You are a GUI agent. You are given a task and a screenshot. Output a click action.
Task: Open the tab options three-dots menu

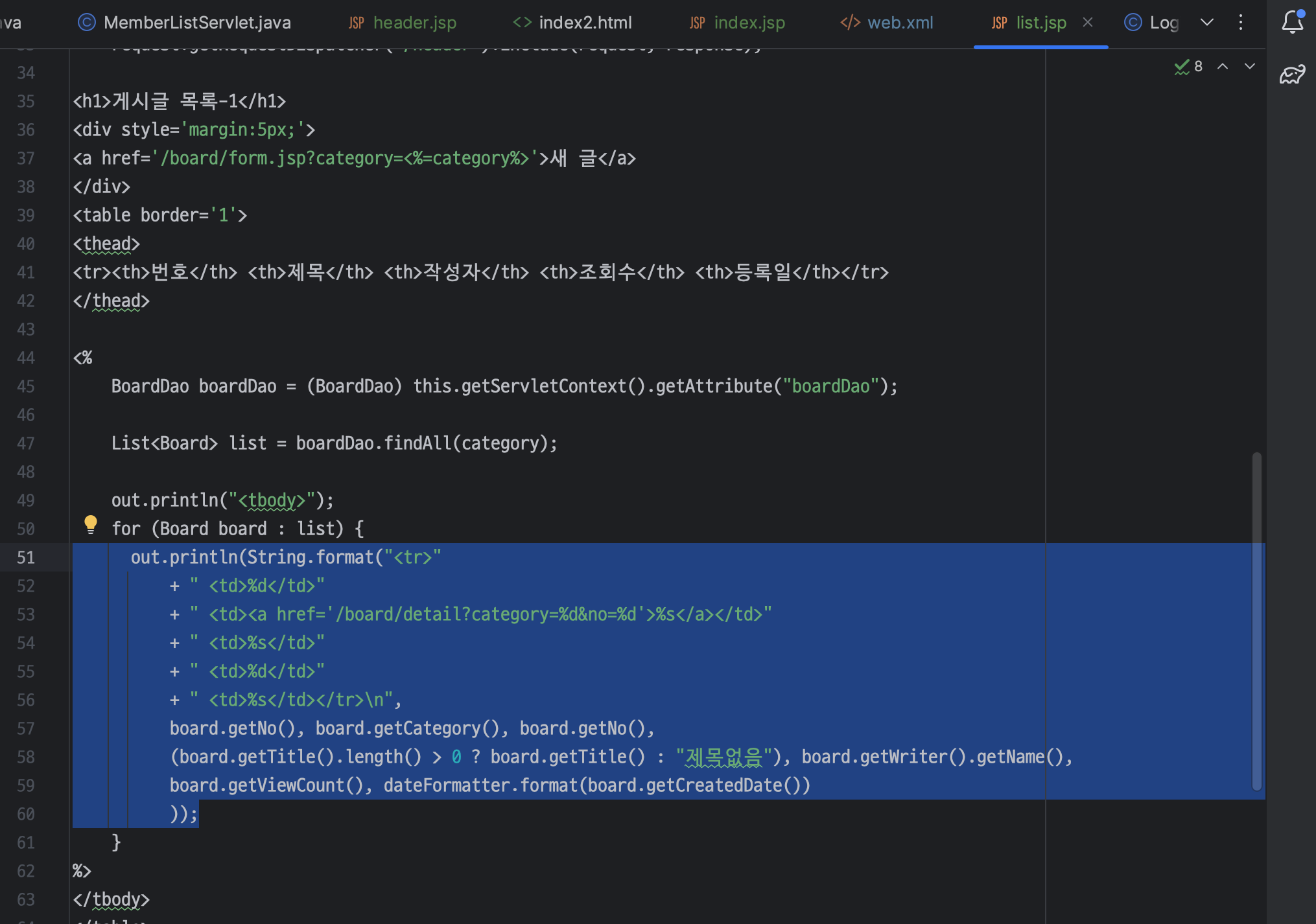pyautogui.click(x=1241, y=22)
